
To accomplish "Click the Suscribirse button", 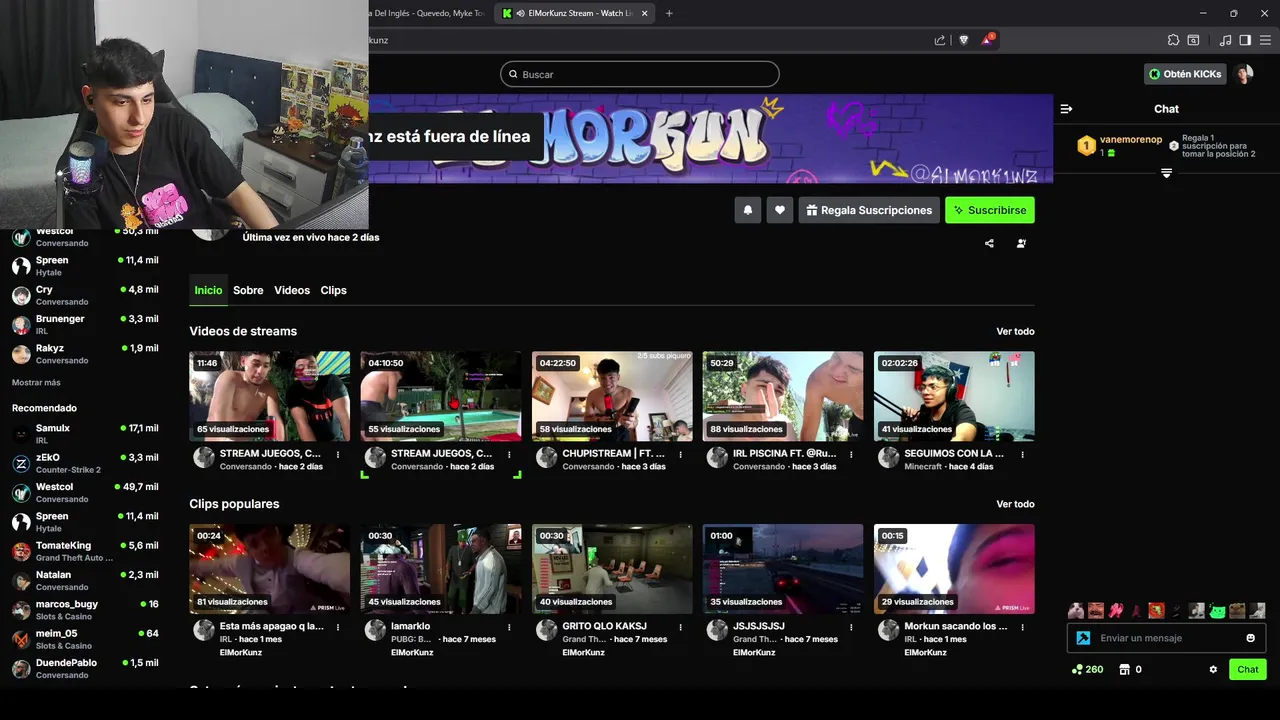I will [x=990, y=210].
